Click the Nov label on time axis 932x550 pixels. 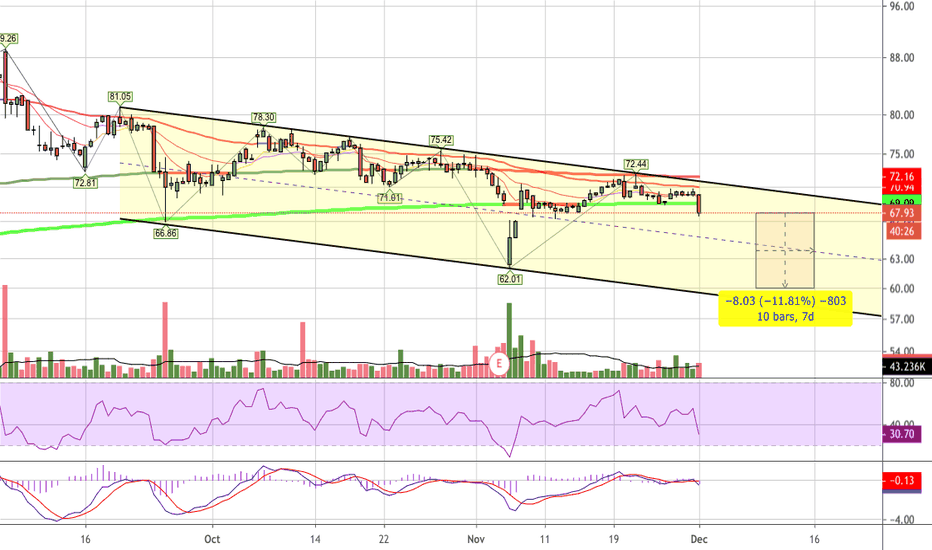pos(476,539)
